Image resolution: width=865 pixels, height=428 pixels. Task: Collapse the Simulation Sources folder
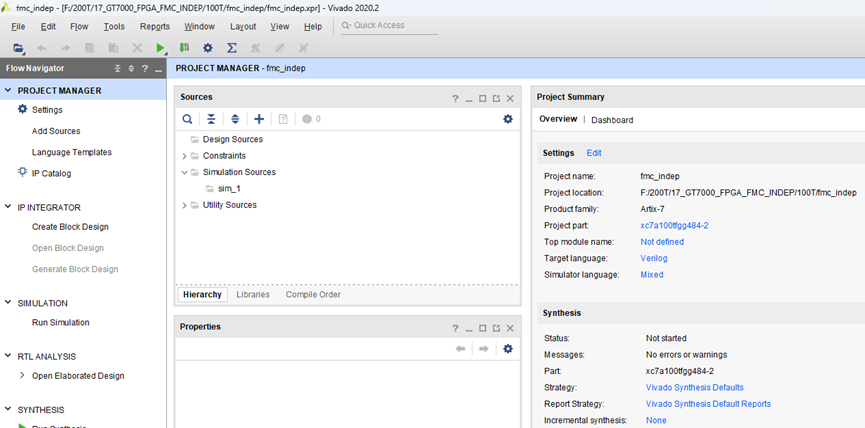(184, 172)
